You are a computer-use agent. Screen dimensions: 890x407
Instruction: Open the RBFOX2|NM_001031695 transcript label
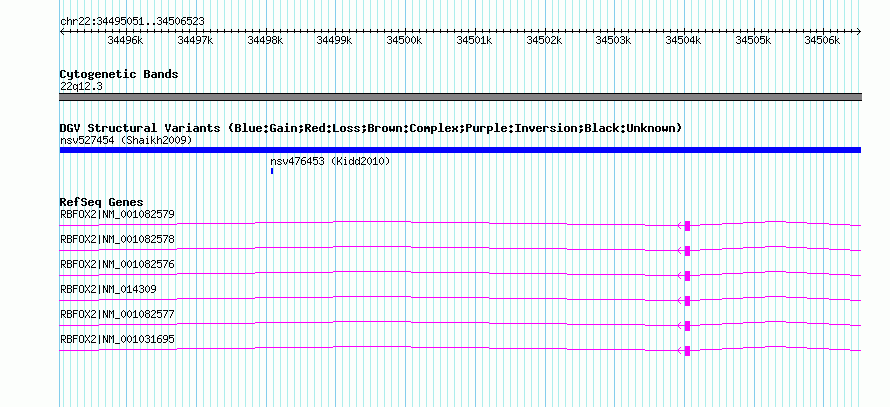117,339
